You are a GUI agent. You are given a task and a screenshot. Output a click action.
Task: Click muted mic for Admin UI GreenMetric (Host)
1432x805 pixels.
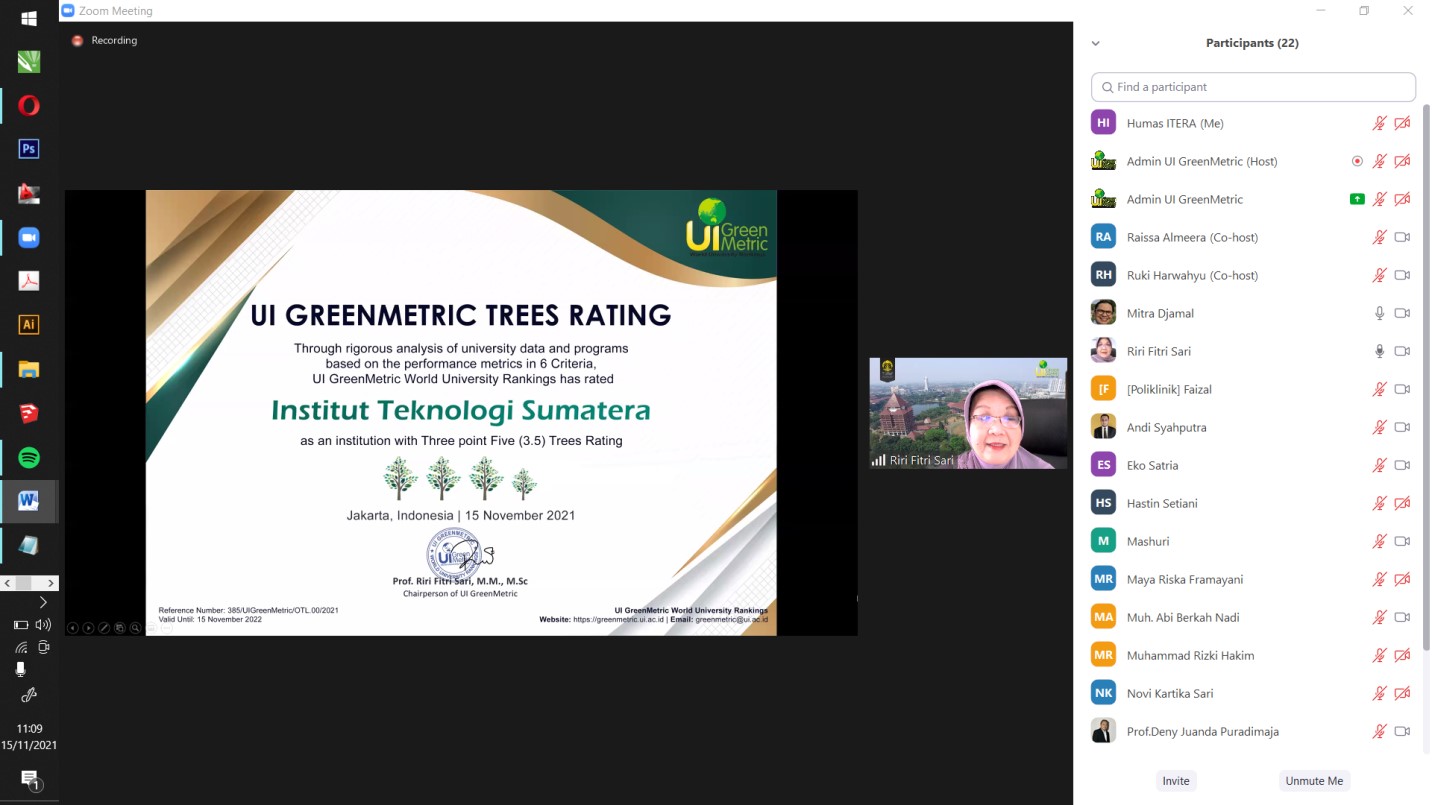point(1379,161)
